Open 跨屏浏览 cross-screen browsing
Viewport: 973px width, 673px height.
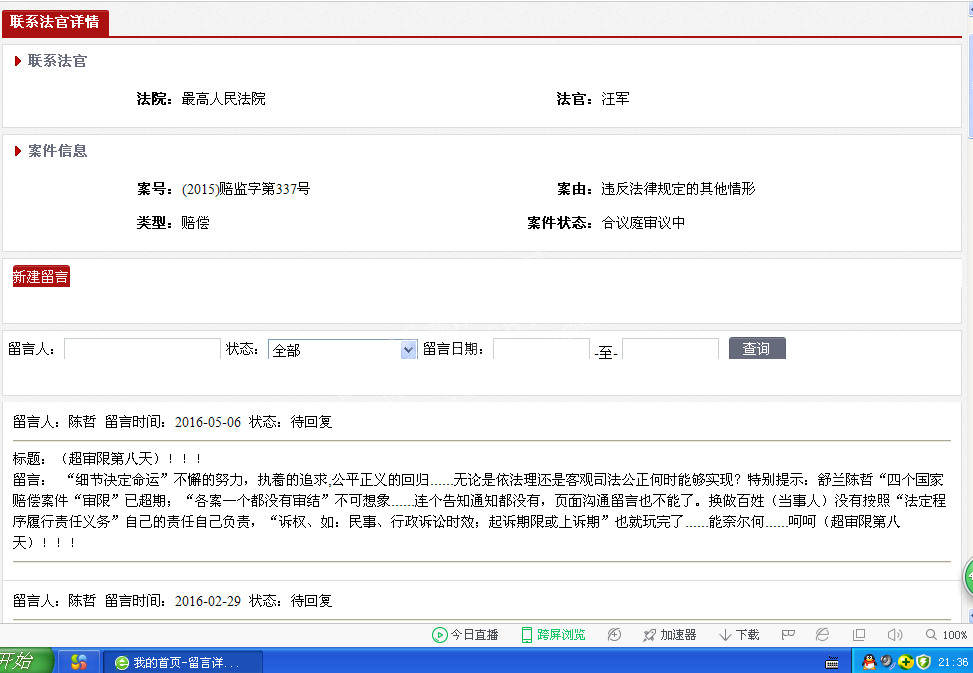(x=553, y=635)
